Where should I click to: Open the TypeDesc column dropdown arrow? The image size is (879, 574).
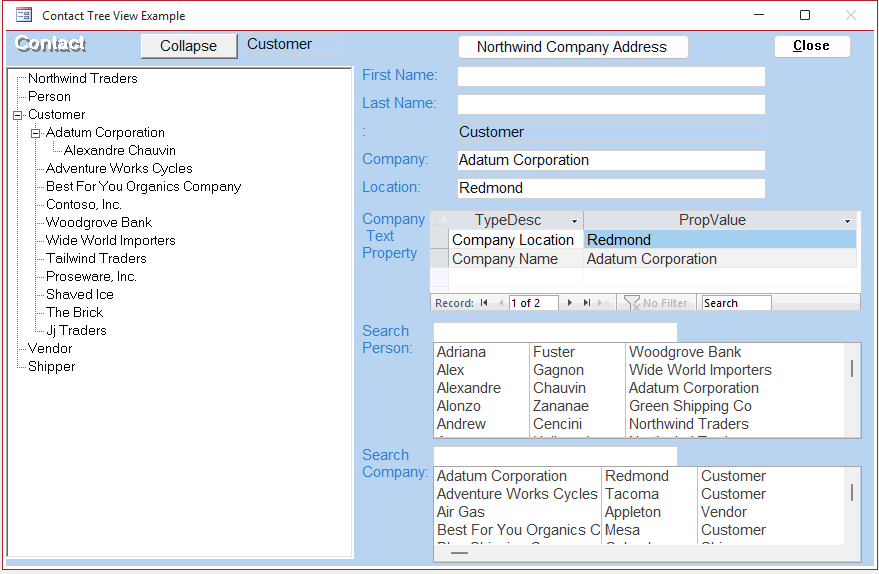coord(574,221)
